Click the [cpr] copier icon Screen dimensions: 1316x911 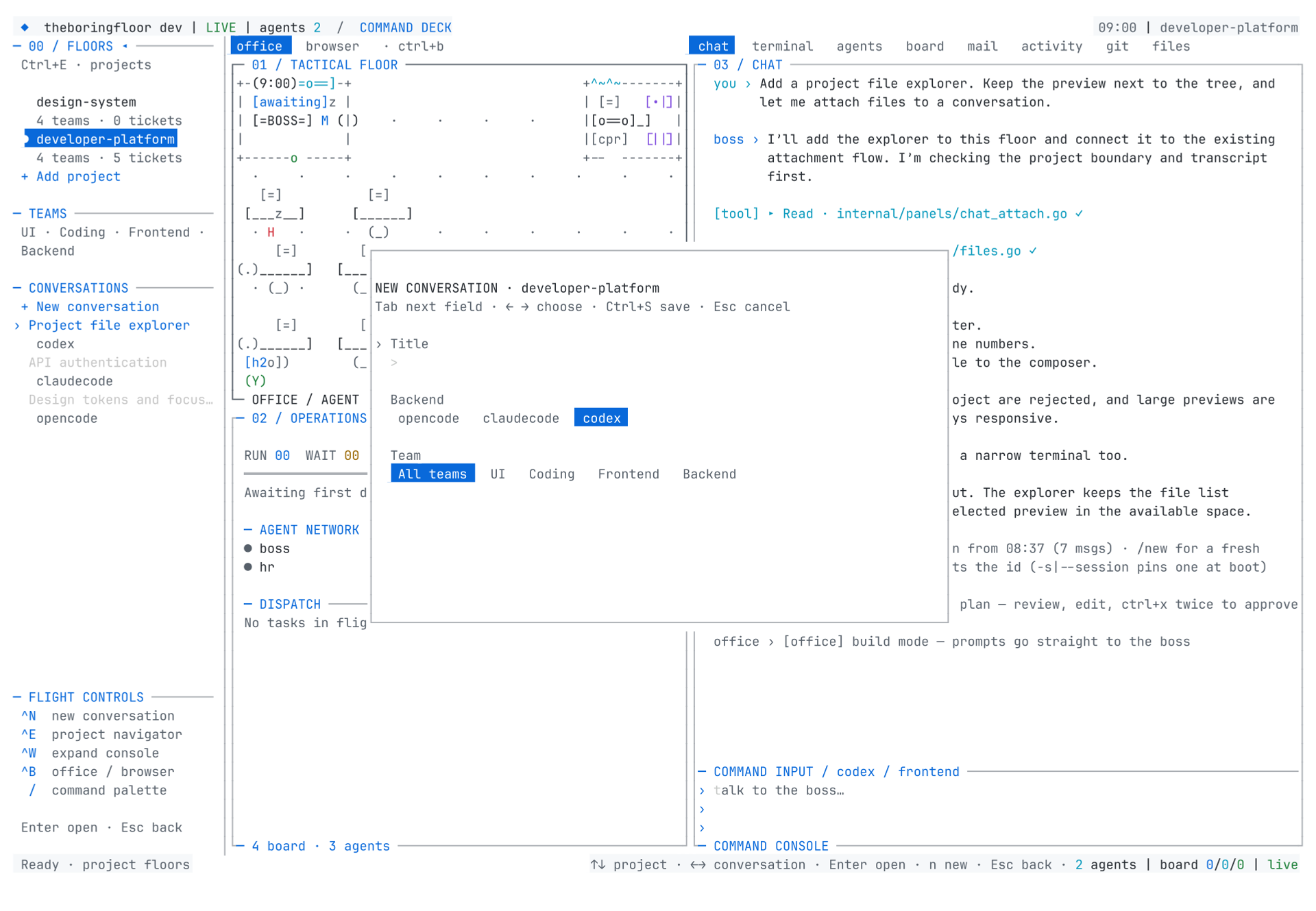point(609,139)
